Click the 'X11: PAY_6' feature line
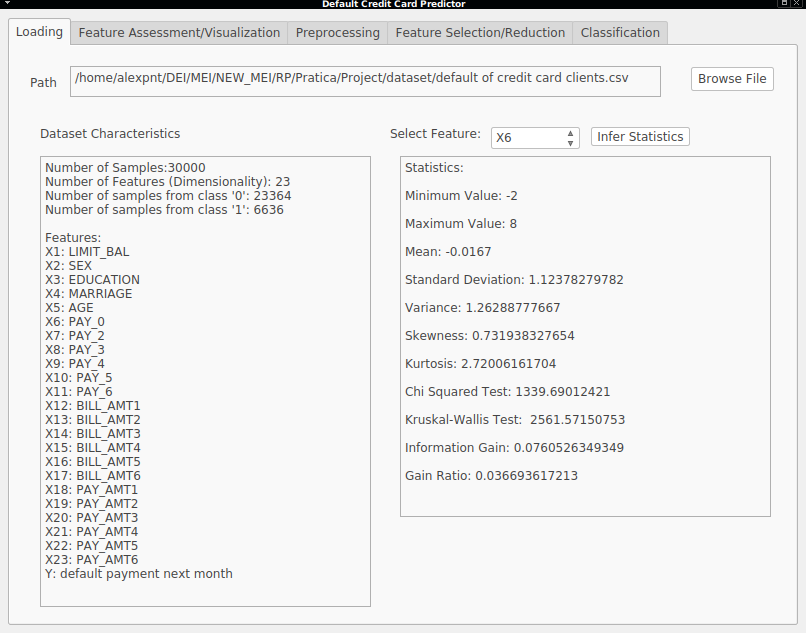 point(79,392)
